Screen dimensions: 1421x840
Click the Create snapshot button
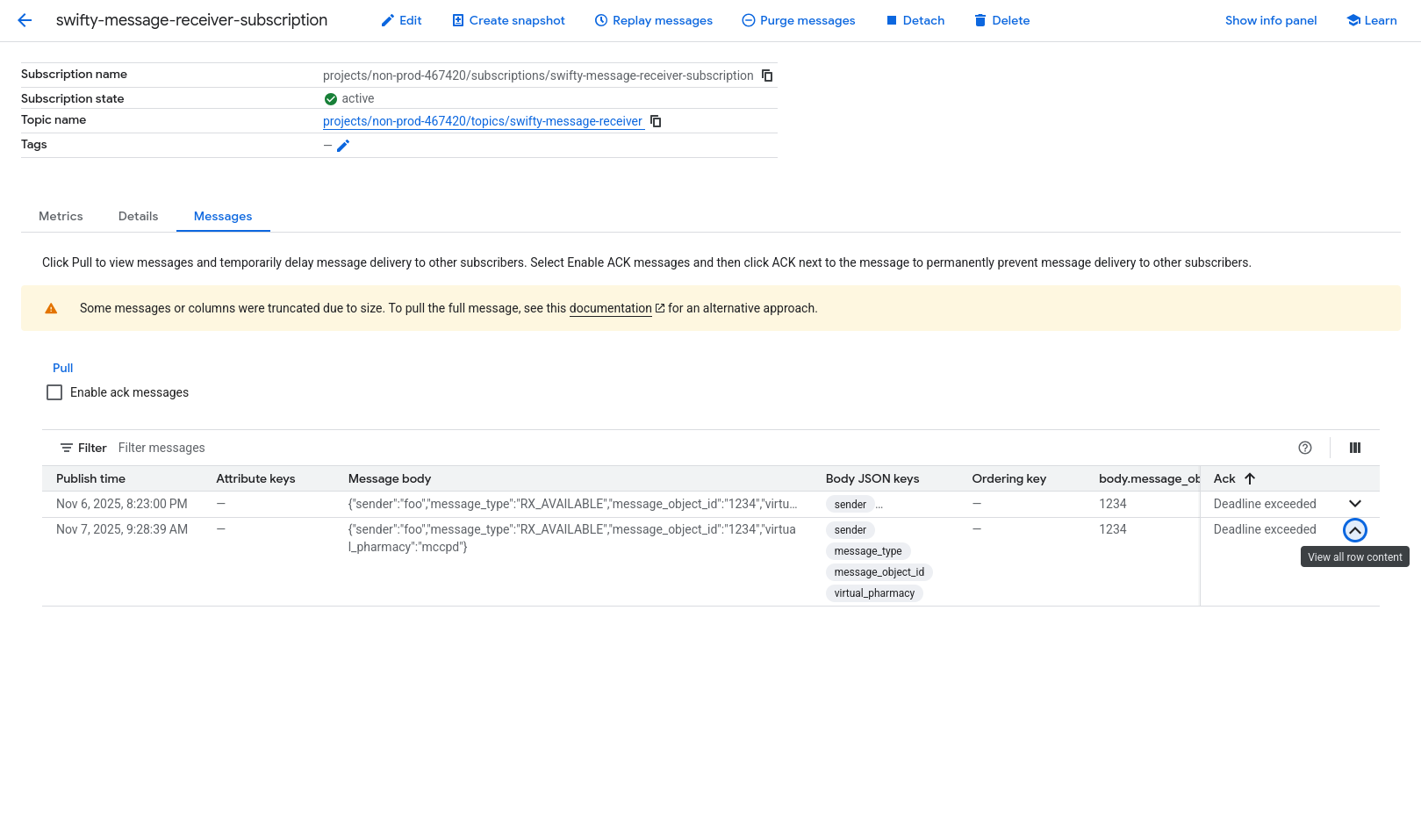pos(508,20)
